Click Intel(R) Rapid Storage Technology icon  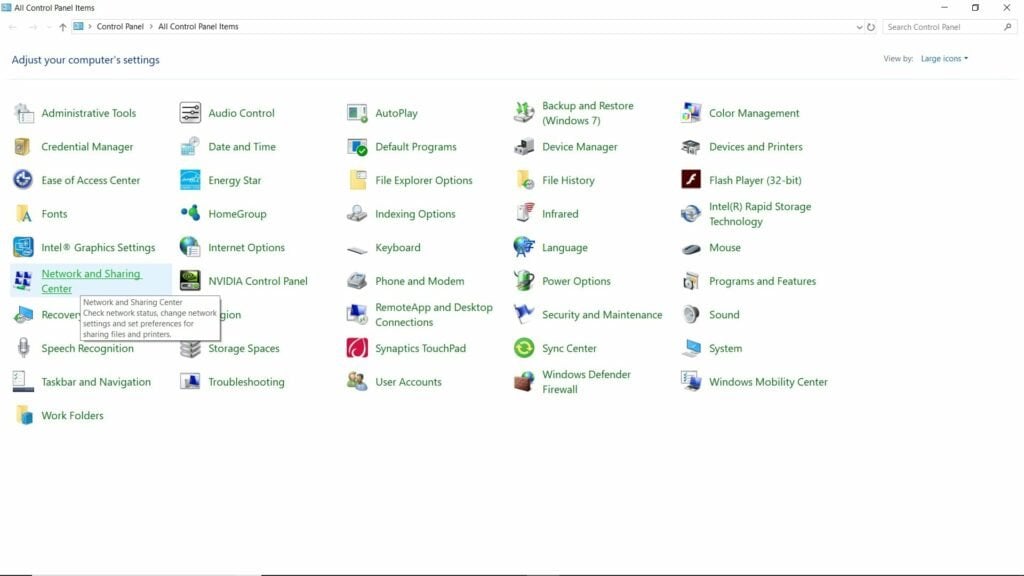click(691, 214)
